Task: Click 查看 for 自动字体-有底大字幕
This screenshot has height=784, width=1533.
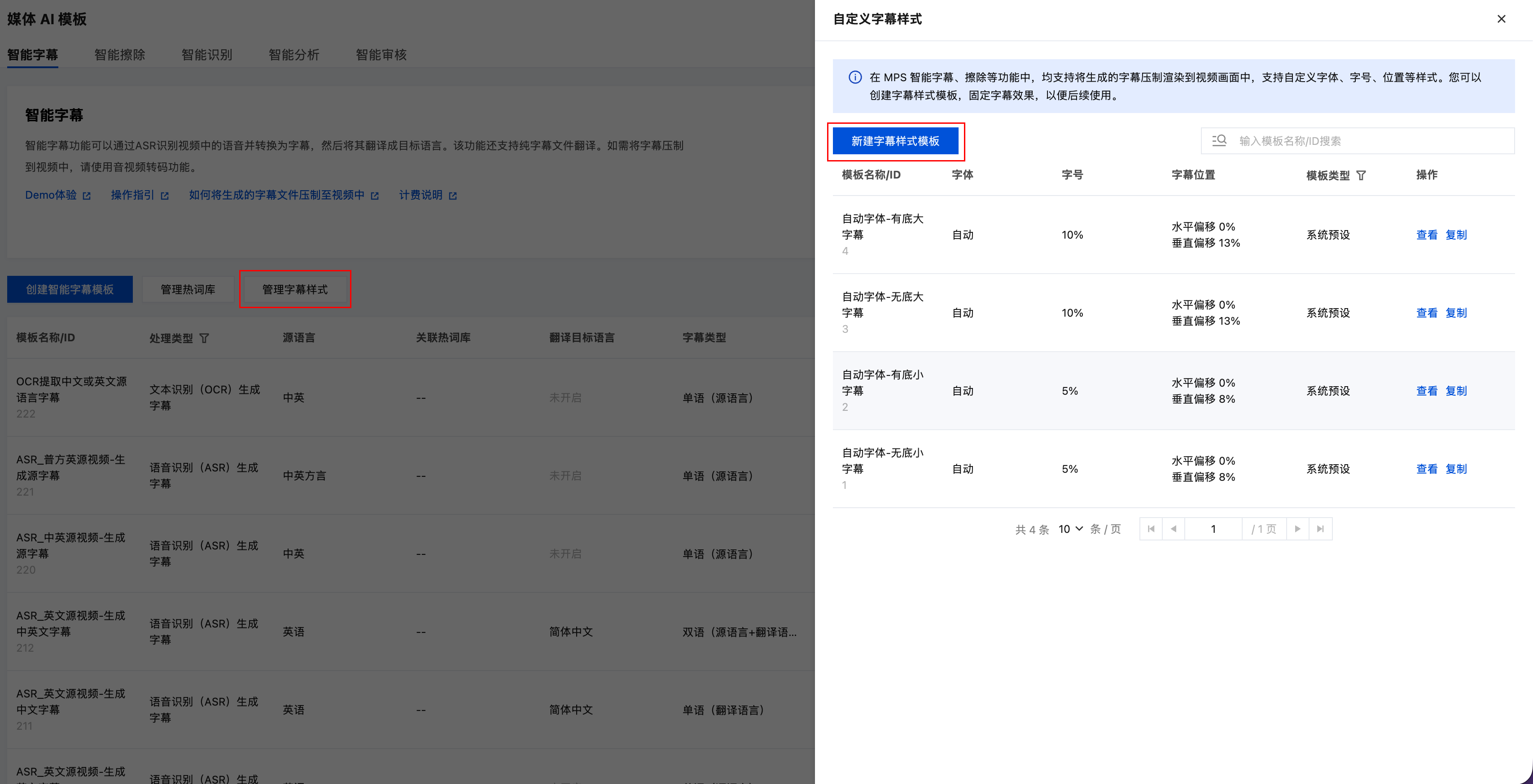Action: pyautogui.click(x=1427, y=235)
